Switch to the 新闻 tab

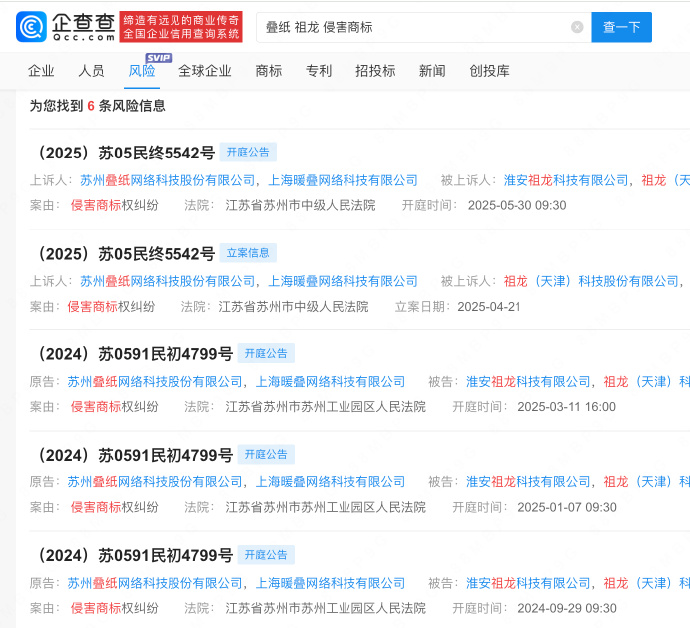tap(432, 71)
